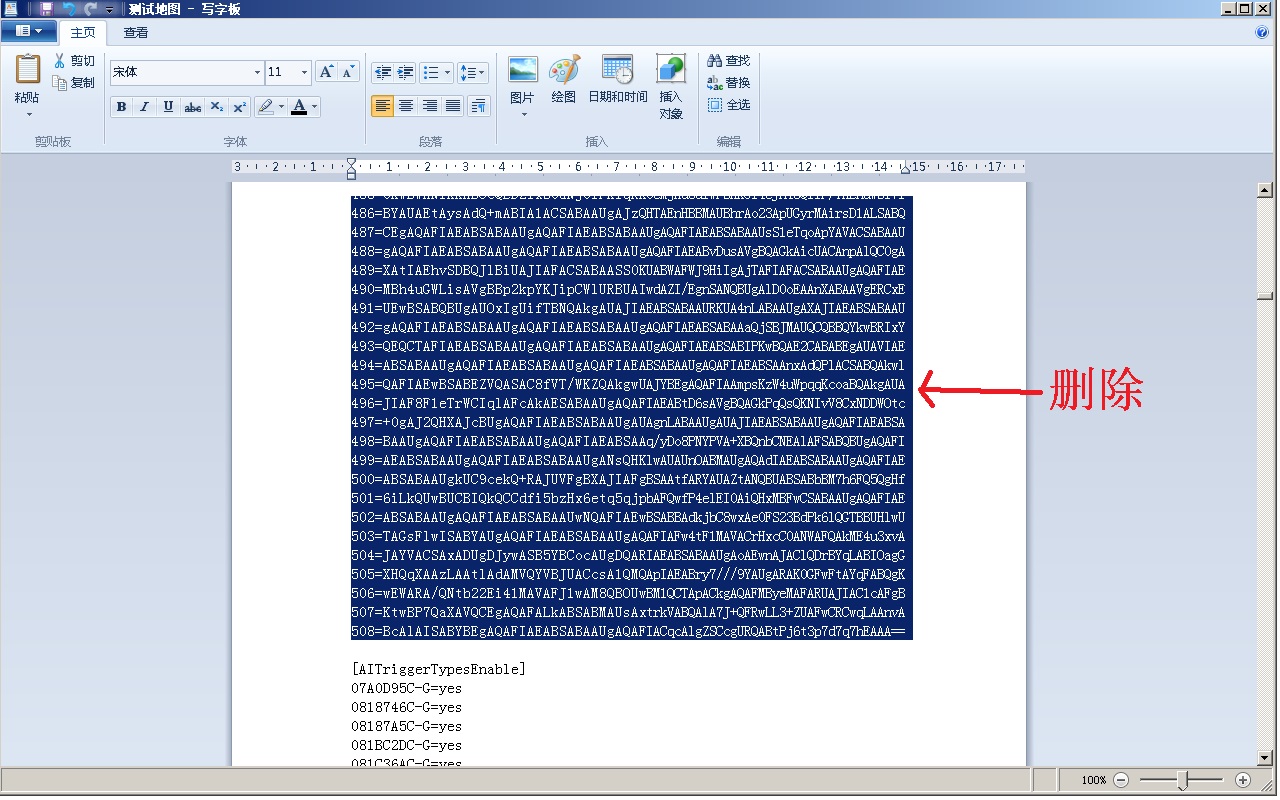Click the Select All (全选) button
The height and width of the screenshot is (800, 1280).
click(x=728, y=105)
